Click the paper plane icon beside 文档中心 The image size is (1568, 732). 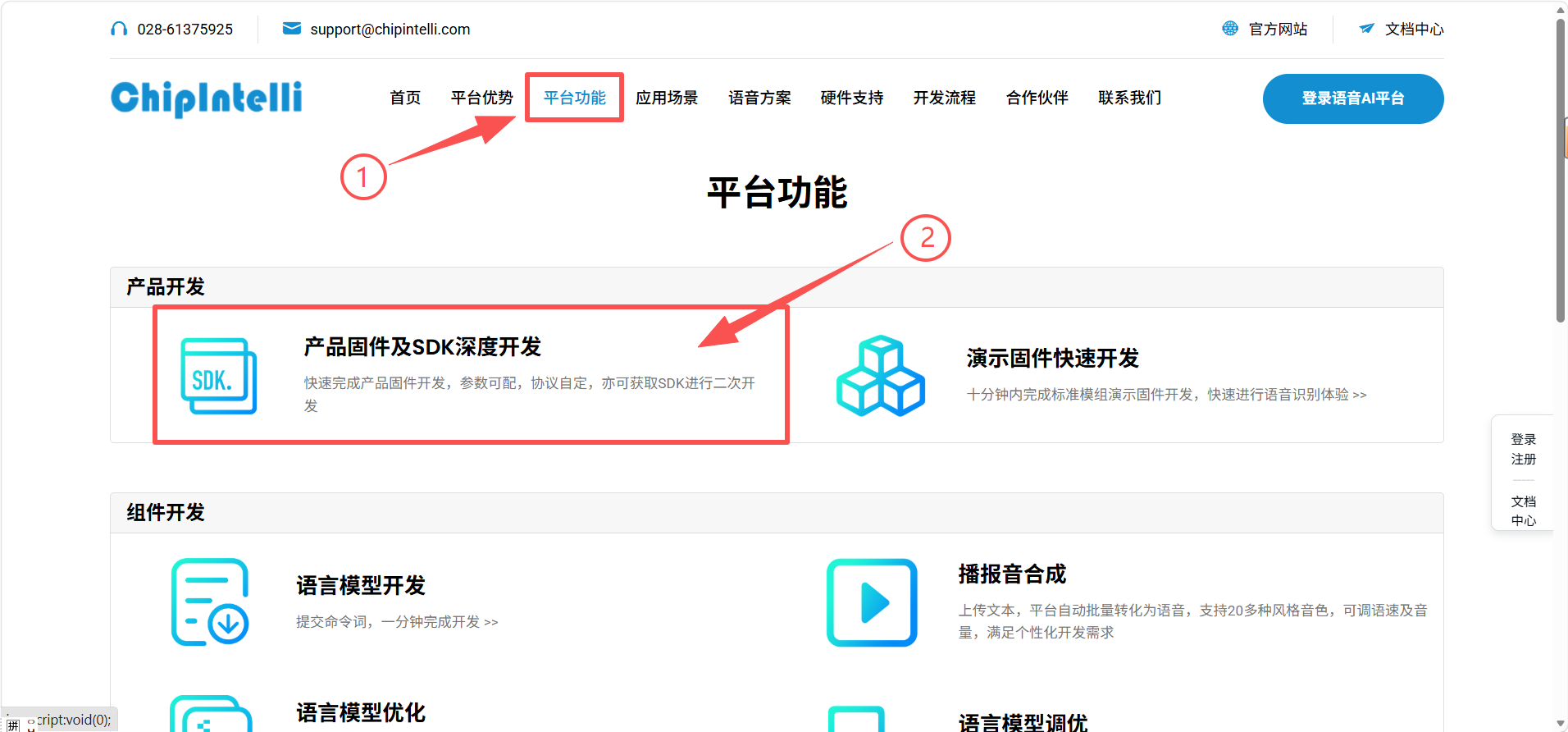pyautogui.click(x=1366, y=29)
